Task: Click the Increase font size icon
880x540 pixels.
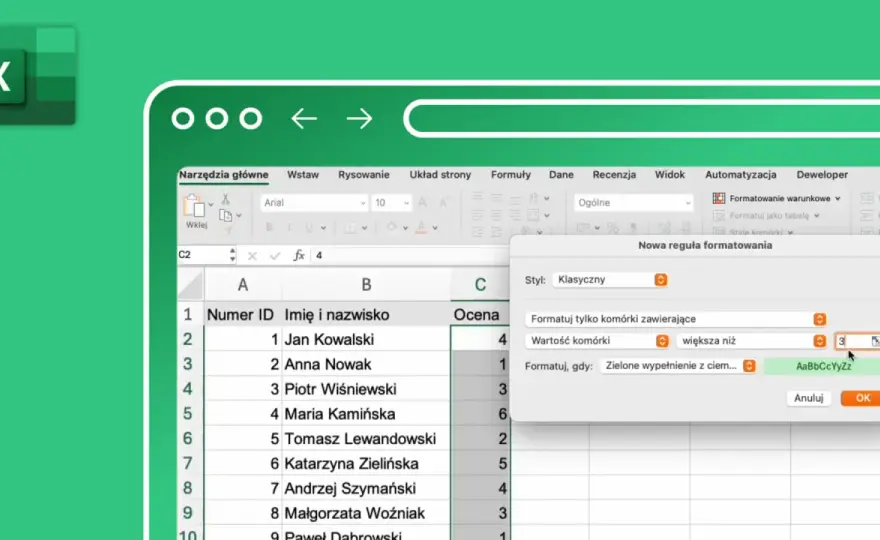Action: (x=423, y=203)
